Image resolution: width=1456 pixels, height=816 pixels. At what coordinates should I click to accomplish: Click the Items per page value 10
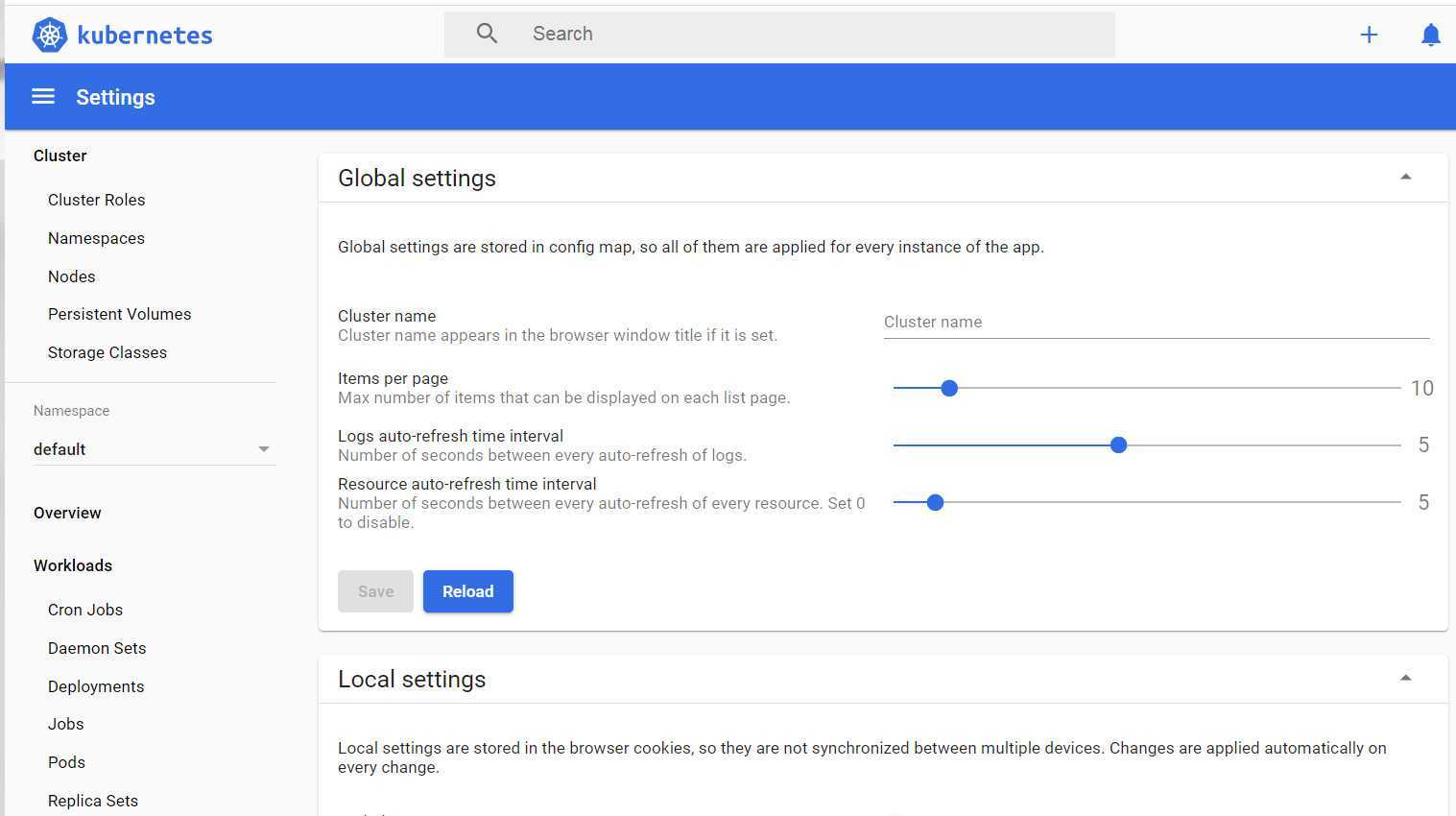[x=1421, y=388]
